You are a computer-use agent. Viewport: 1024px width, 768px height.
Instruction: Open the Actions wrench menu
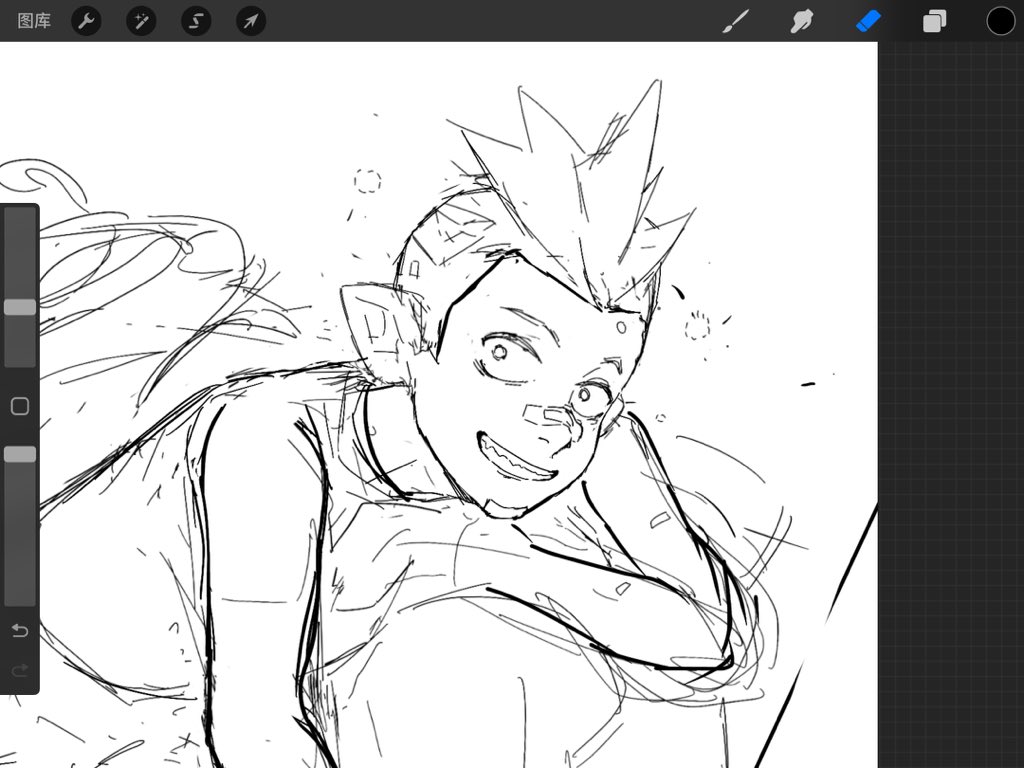86,21
